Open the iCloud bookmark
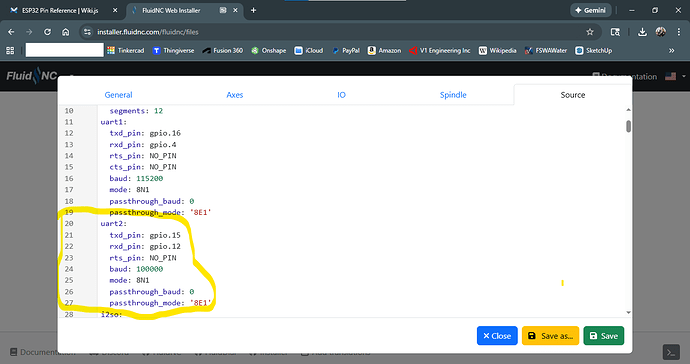The width and height of the screenshot is (690, 364). coord(309,51)
